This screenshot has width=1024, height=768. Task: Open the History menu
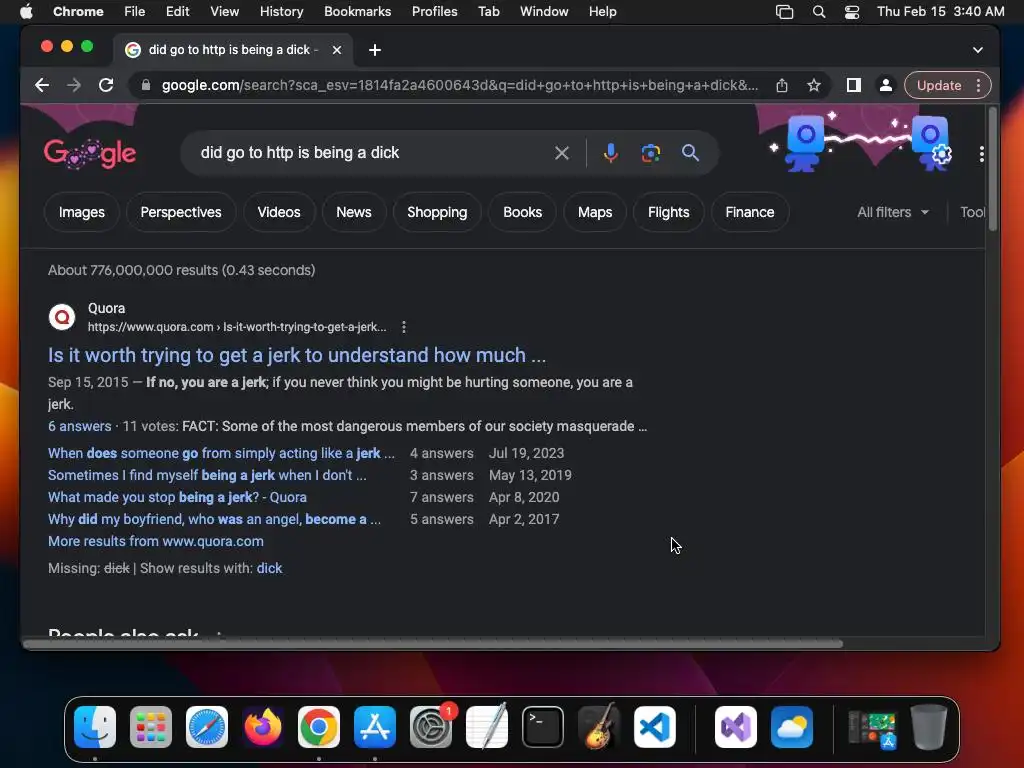click(x=281, y=12)
